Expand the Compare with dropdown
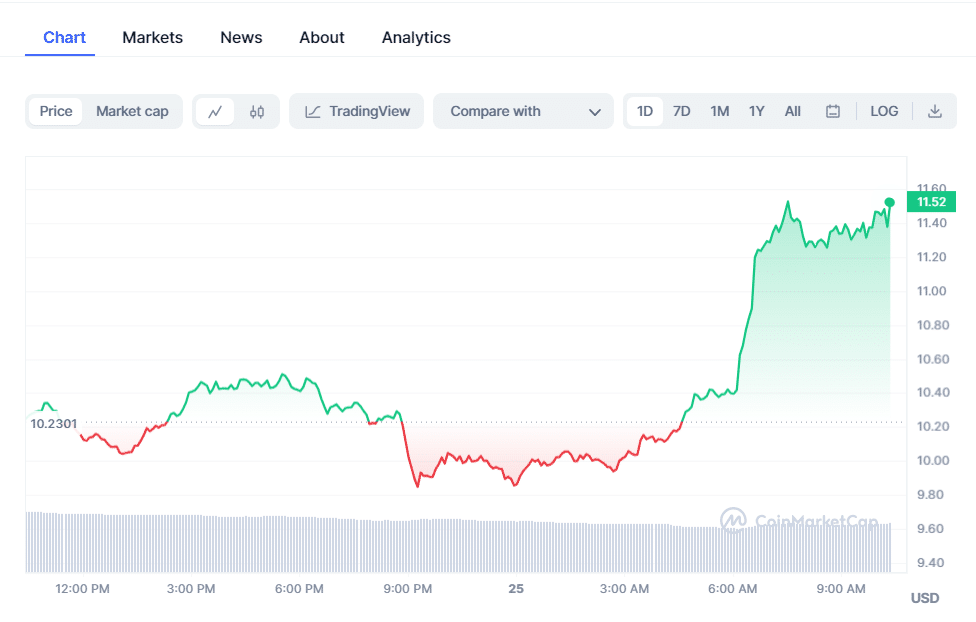The image size is (976, 622). click(523, 111)
